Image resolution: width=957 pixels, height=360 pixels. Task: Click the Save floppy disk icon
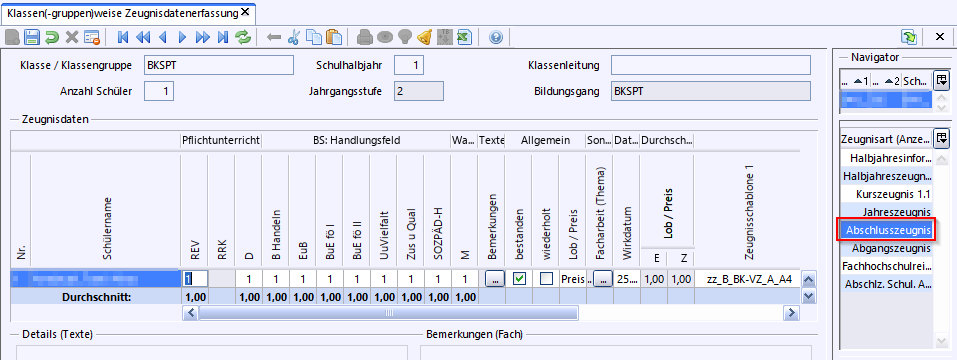coord(32,37)
